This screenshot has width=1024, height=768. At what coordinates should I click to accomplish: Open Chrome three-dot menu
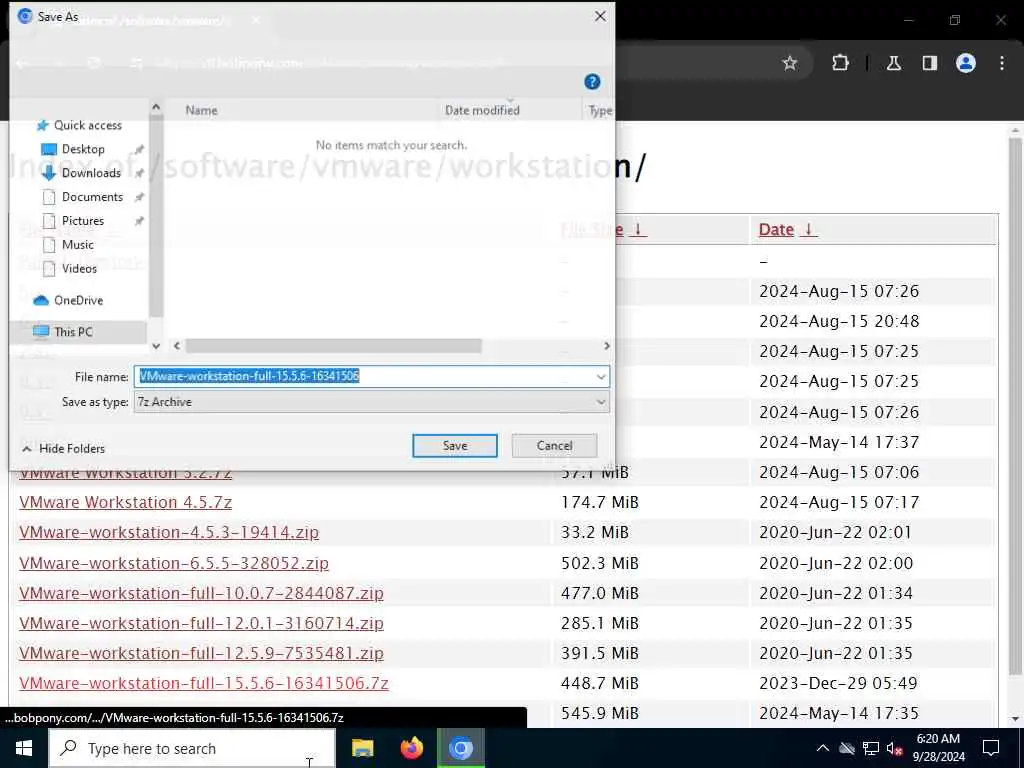click(1002, 63)
